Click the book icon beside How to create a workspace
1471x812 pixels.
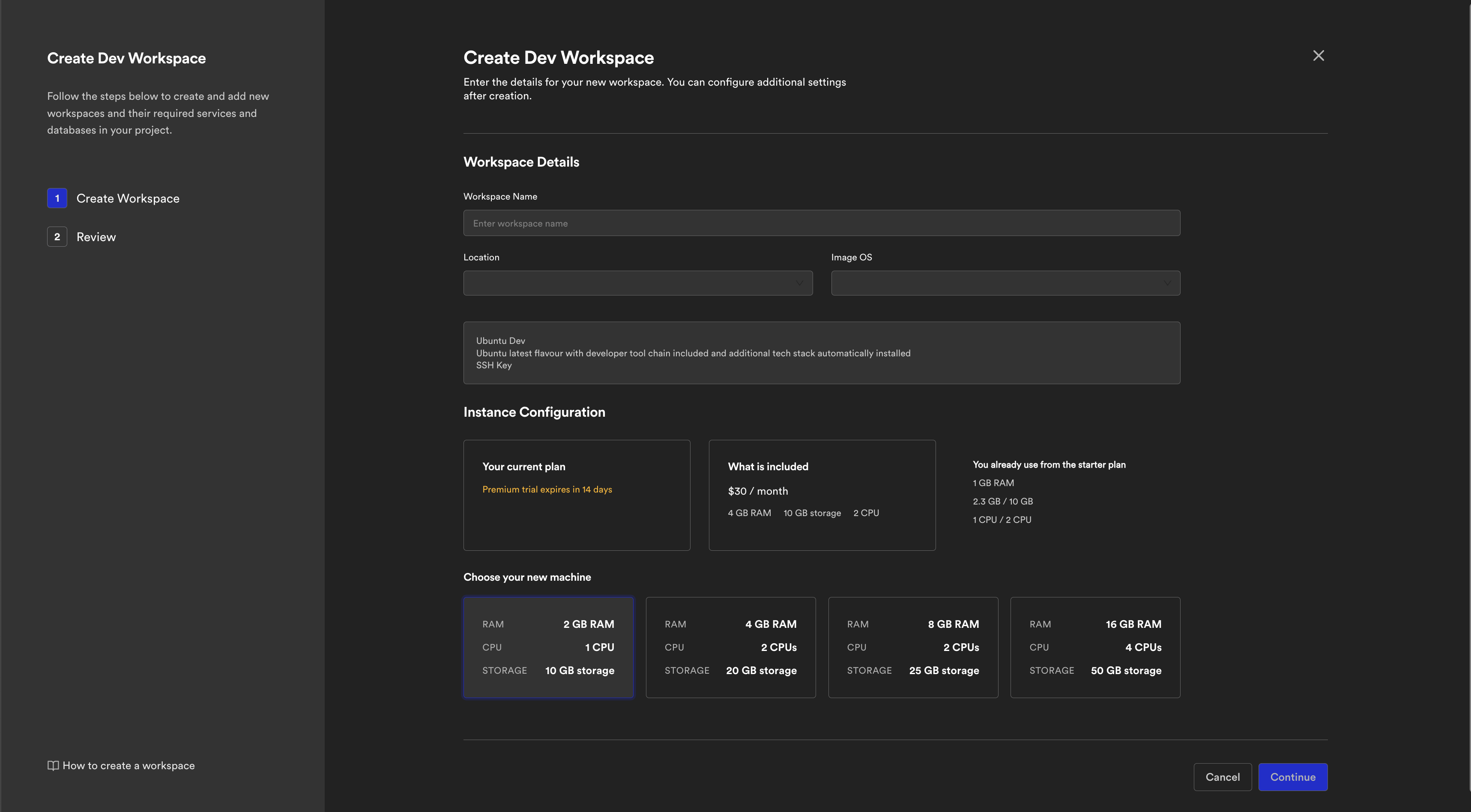coord(53,766)
